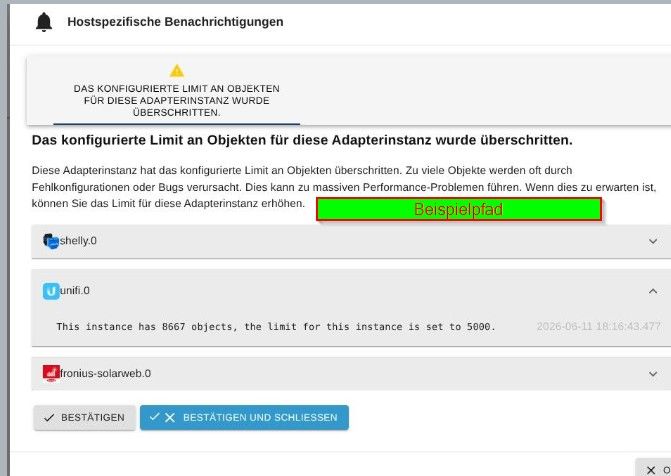Click the Bestätigen button
The height and width of the screenshot is (476, 671).
pos(84,417)
